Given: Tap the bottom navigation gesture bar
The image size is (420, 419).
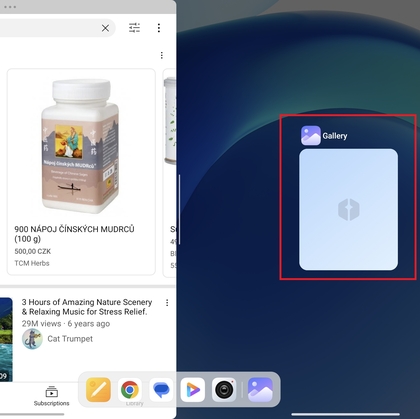Looking at the screenshot, I should [346, 414].
